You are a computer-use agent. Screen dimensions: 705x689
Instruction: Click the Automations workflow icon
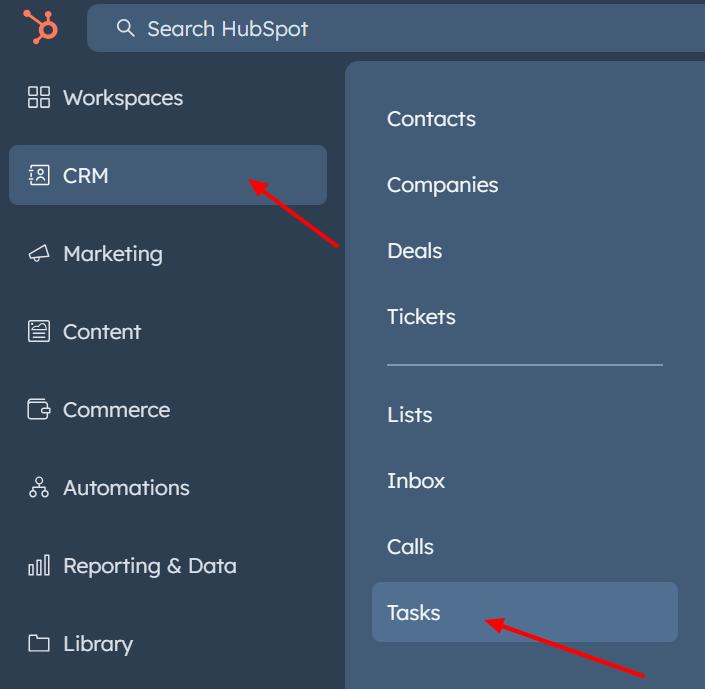tap(39, 488)
